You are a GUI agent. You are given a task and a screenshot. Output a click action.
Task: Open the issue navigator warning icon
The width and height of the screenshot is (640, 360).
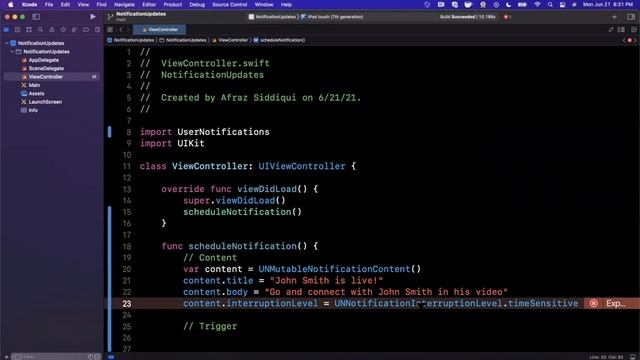pyautogui.click(x=52, y=30)
